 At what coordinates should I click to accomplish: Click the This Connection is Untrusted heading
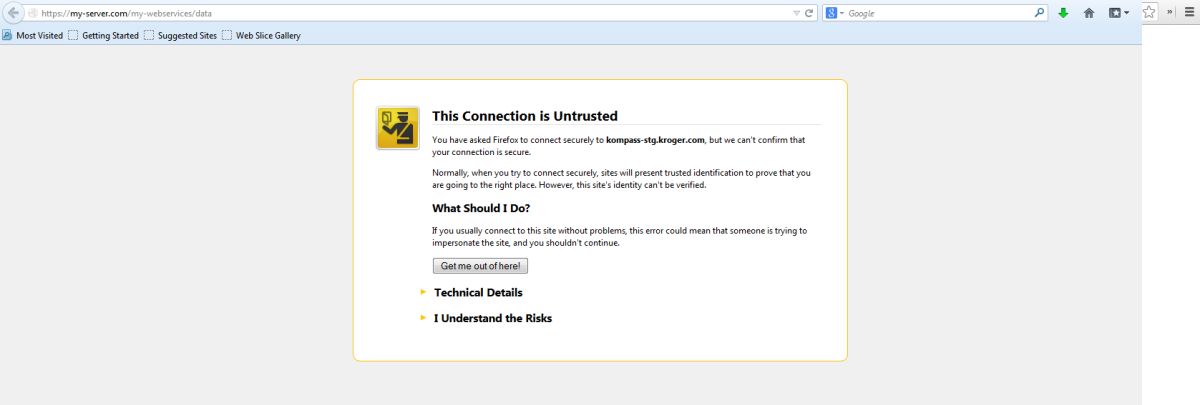click(525, 116)
